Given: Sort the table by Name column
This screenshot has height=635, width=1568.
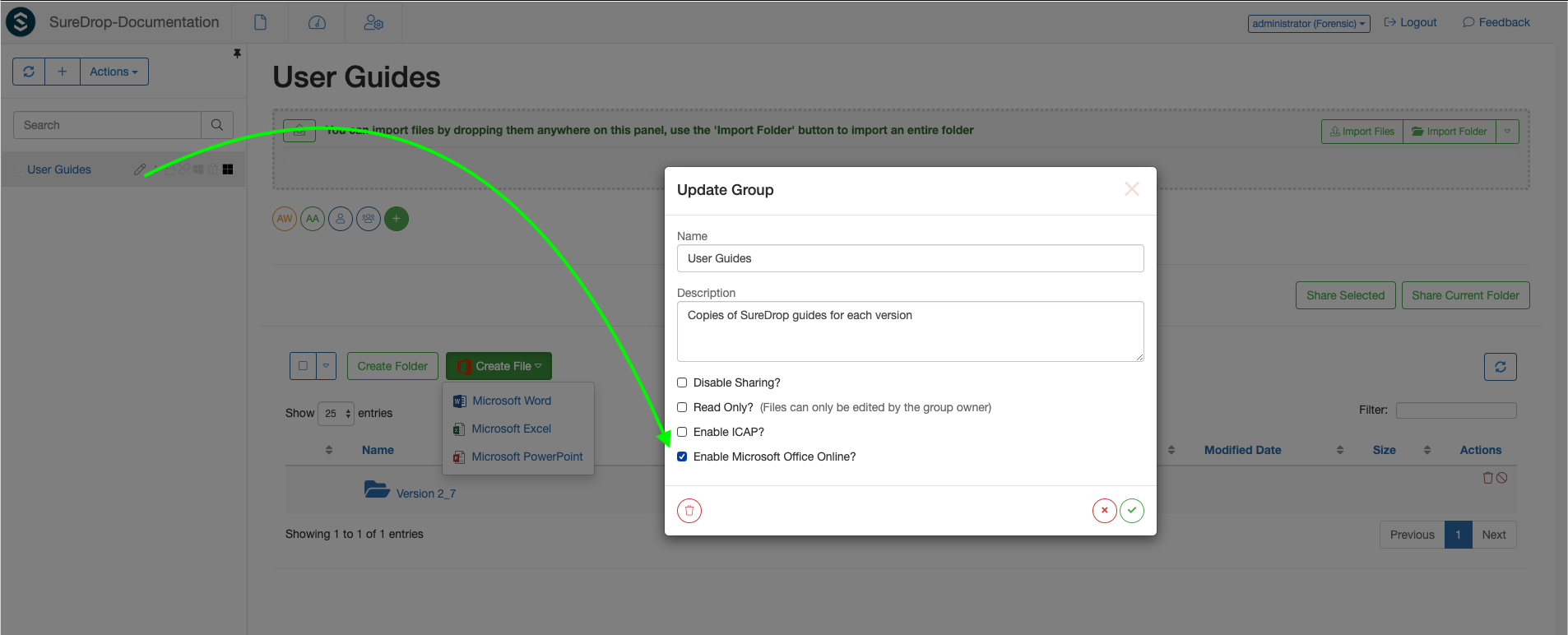Looking at the screenshot, I should [378, 450].
